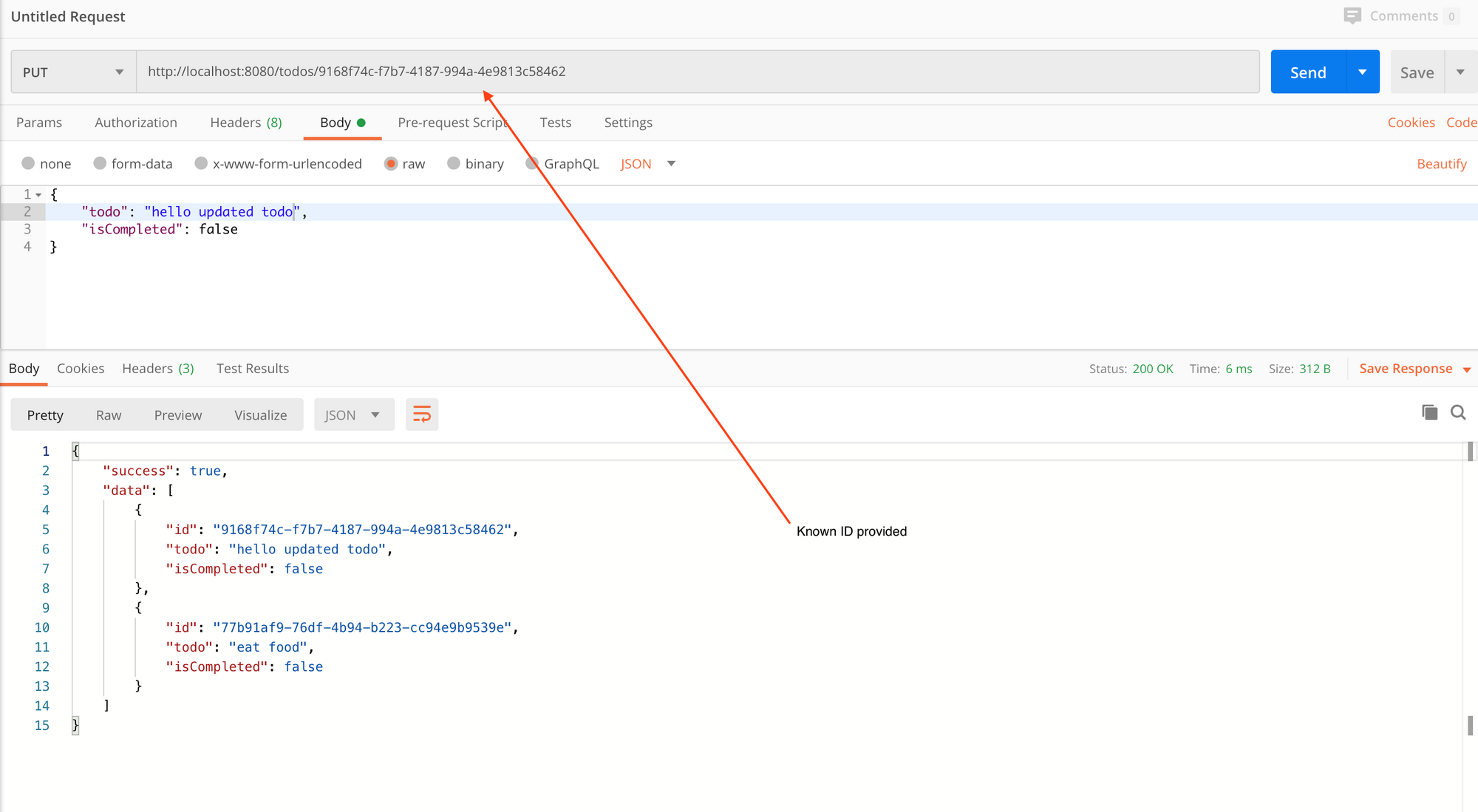Switch to the Authorization tab
The width and height of the screenshot is (1478, 812).
(x=136, y=123)
